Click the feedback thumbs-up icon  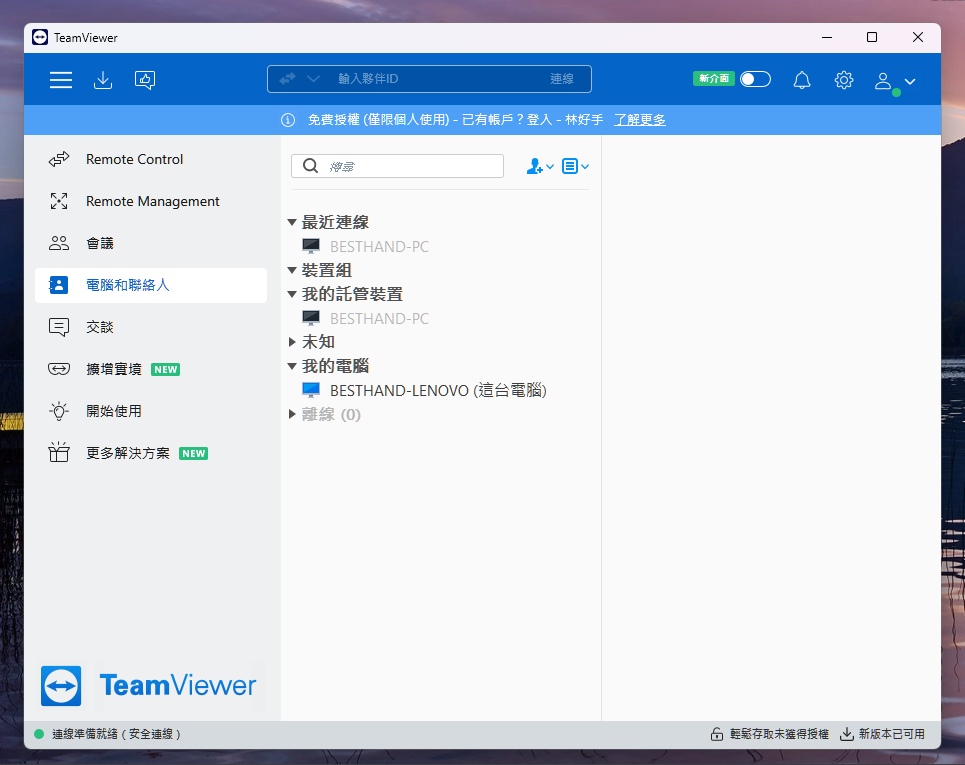145,80
